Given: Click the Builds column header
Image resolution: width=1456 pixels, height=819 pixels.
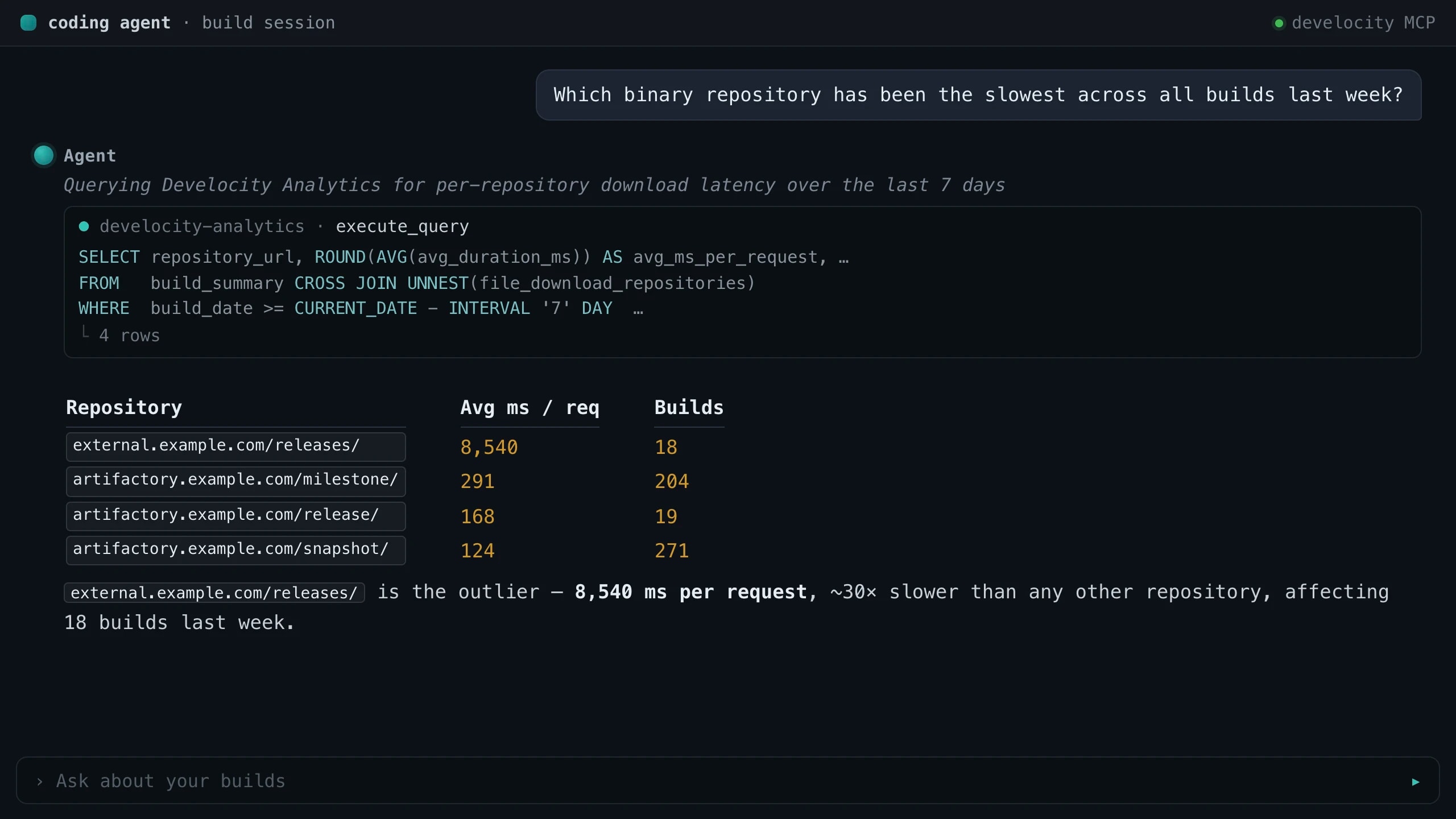Looking at the screenshot, I should 689,407.
